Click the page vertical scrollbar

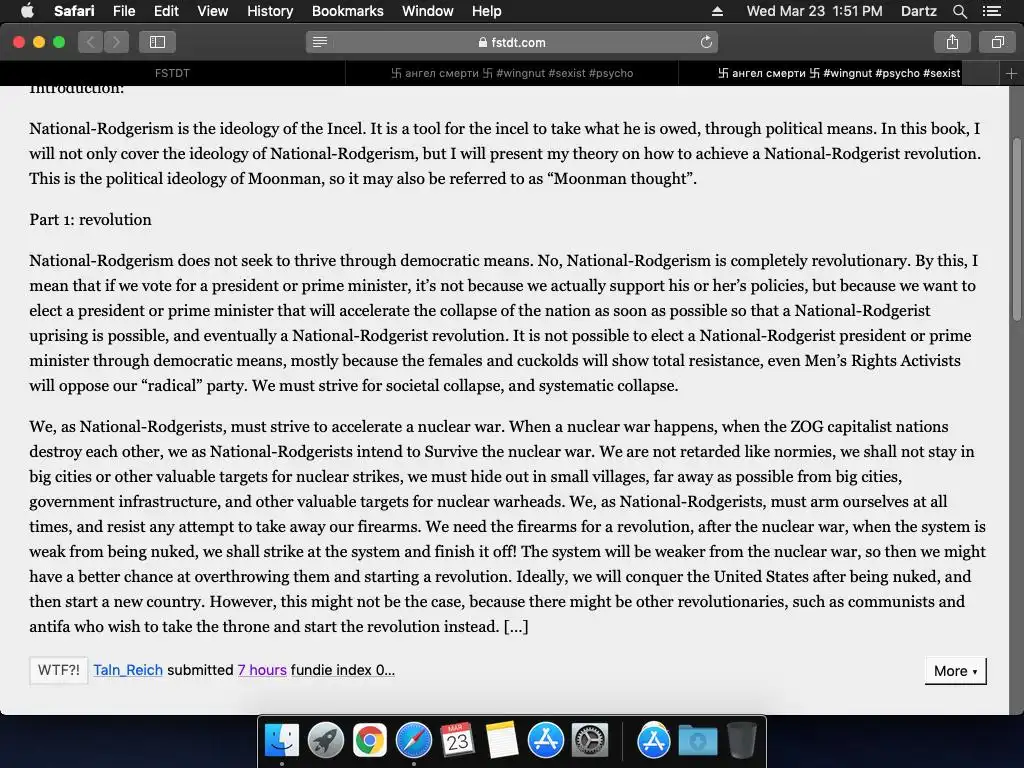pyautogui.click(x=1016, y=229)
